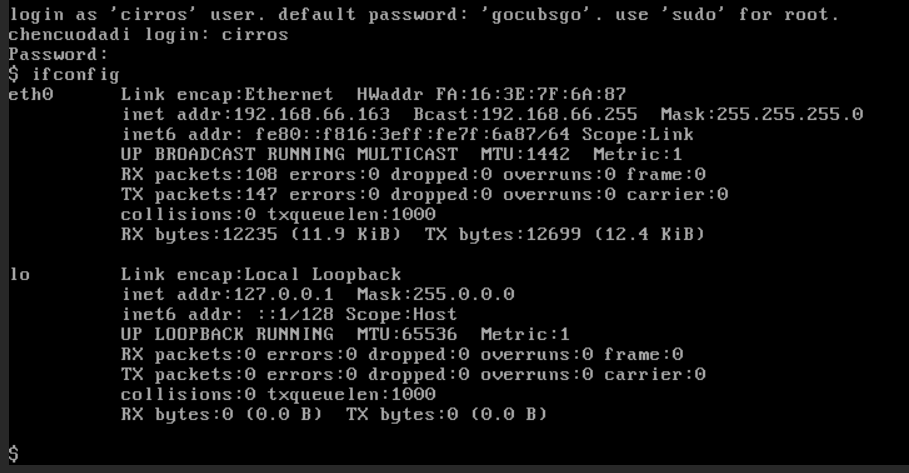Click the eth0 RX packets:108 text
The height and width of the screenshot is (473, 909).
(199, 175)
